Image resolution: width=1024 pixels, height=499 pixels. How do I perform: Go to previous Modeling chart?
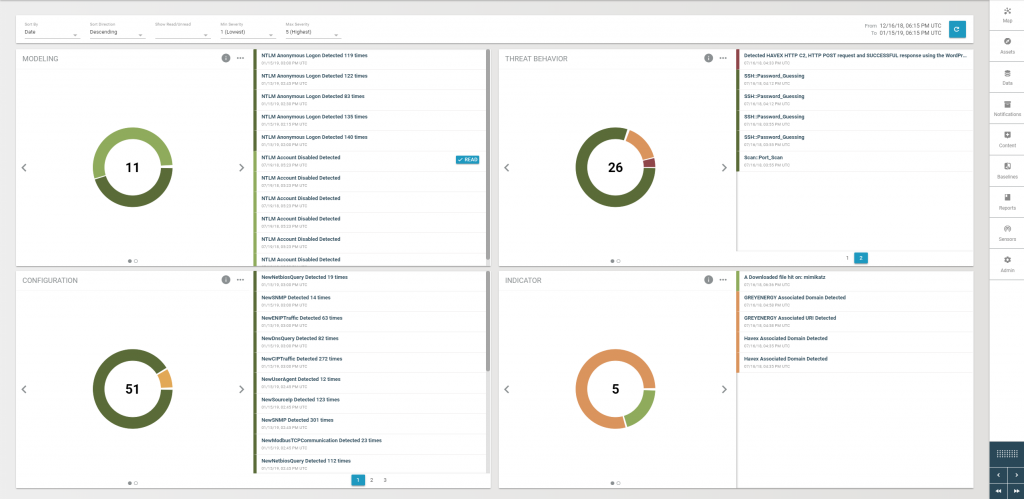[x=24, y=168]
